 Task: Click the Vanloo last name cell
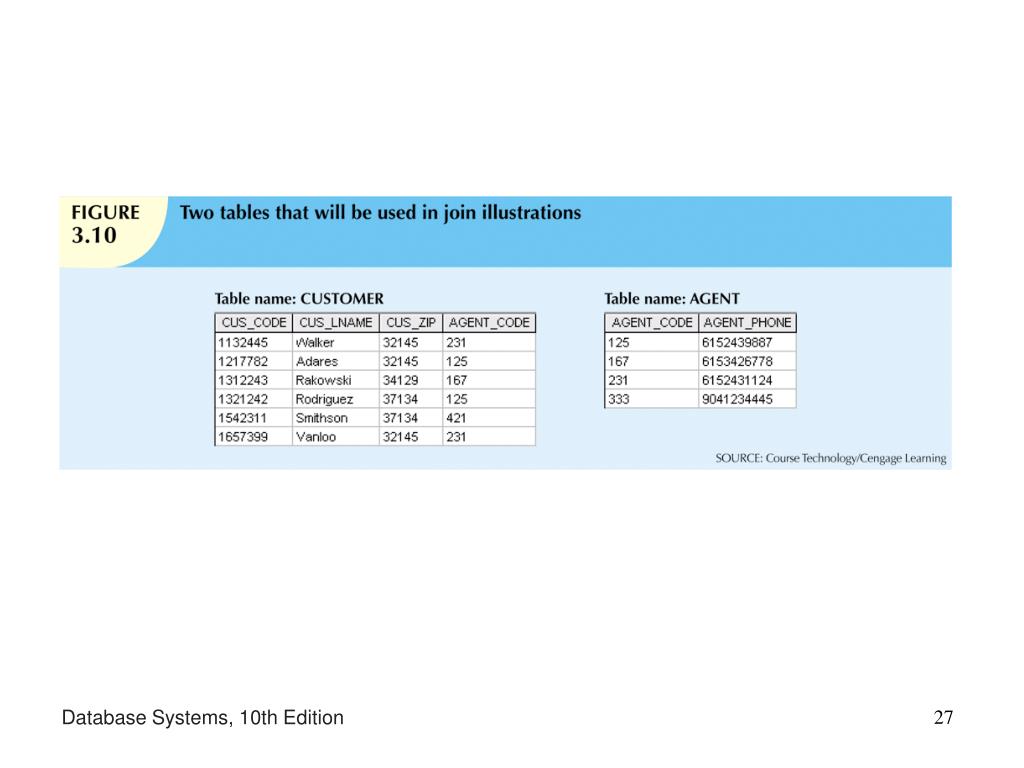tap(336, 437)
